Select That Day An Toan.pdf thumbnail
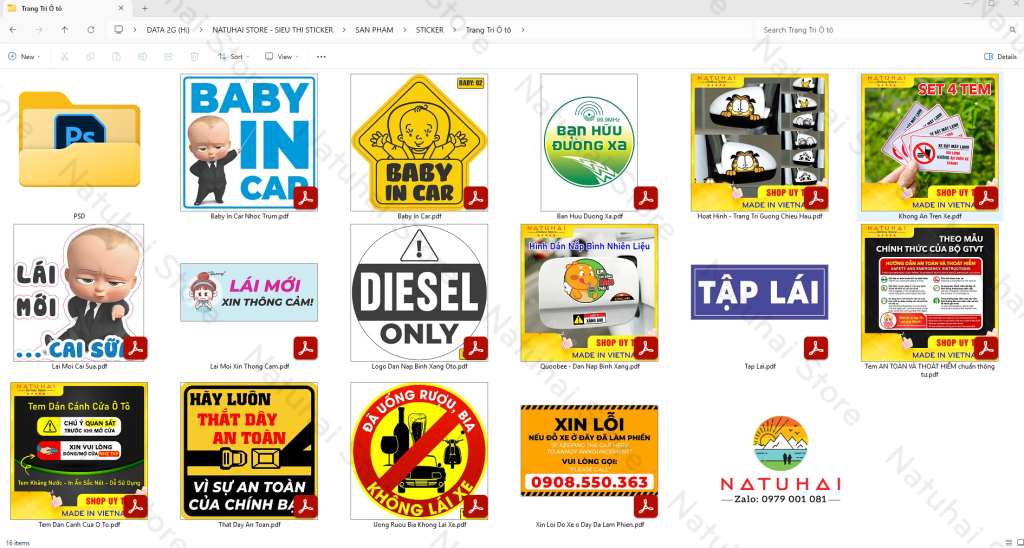 pyautogui.click(x=249, y=451)
